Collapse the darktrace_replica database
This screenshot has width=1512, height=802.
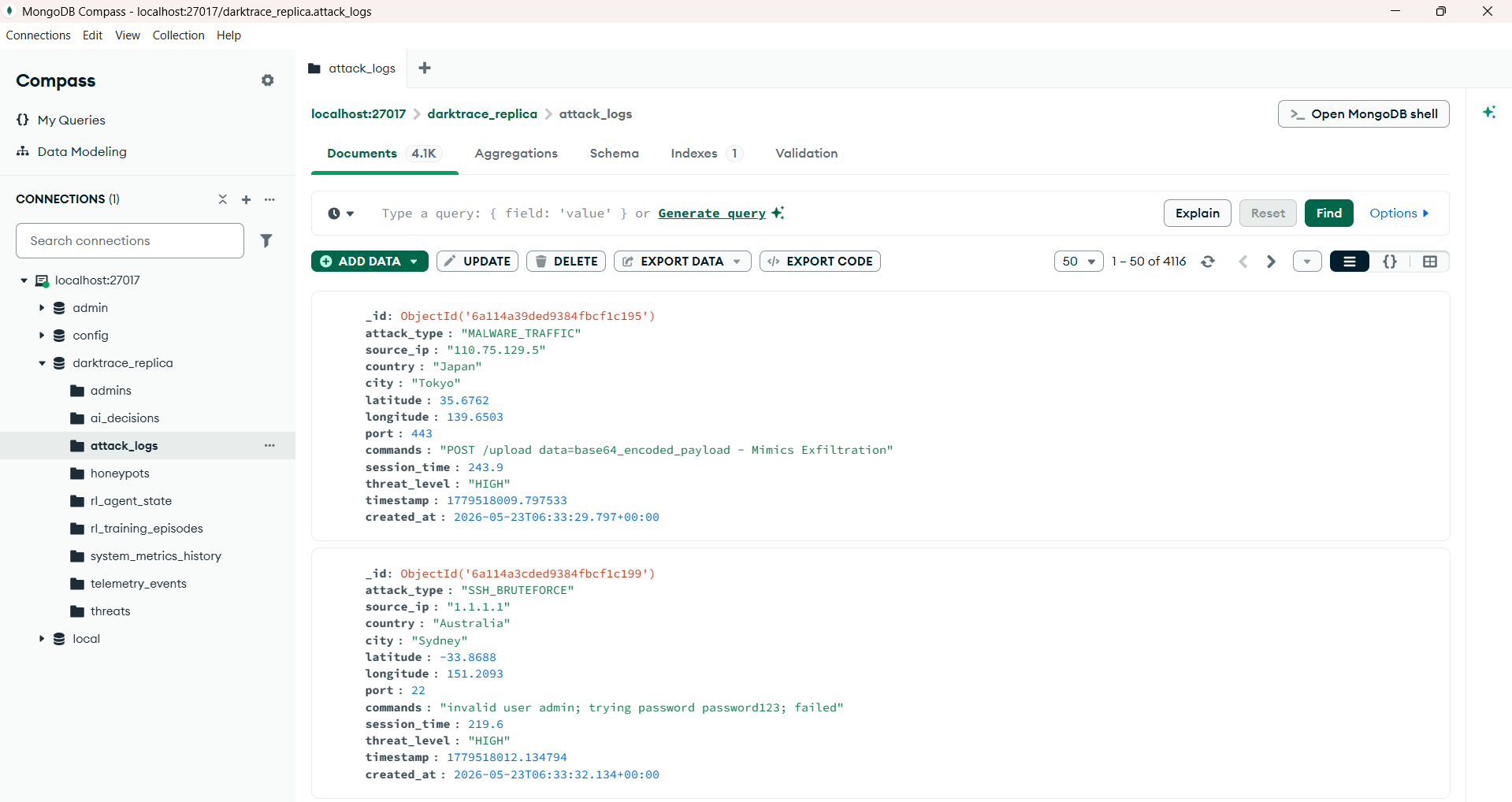tap(42, 363)
